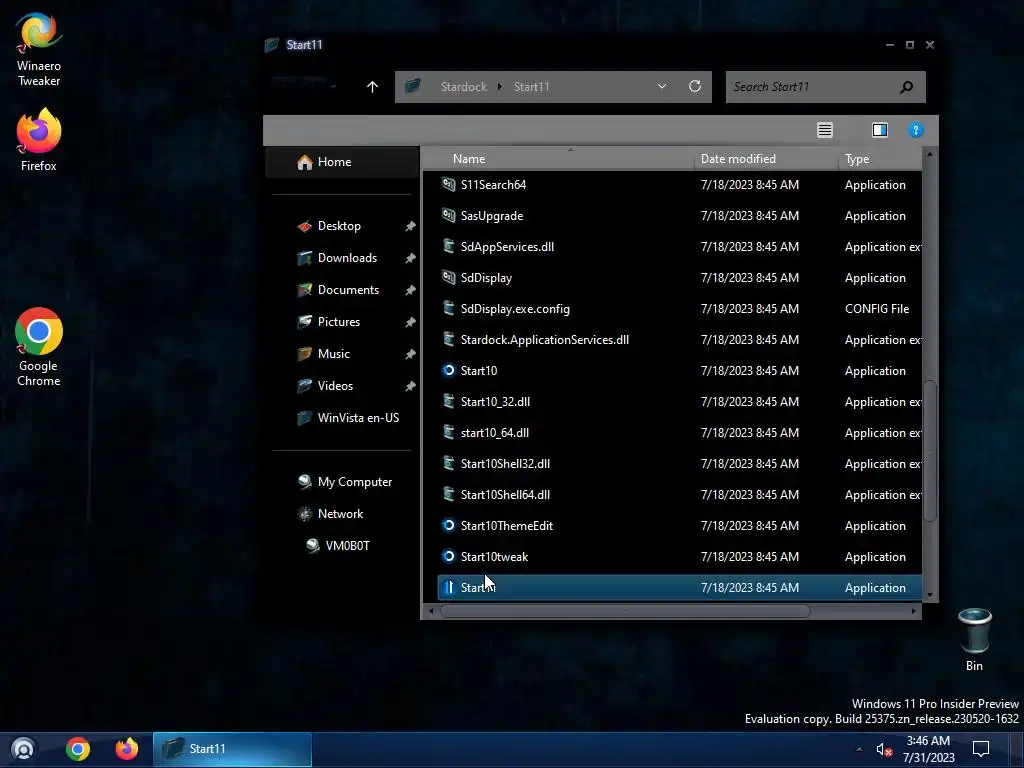Unpin Documents using its pin icon
This screenshot has width=1024, height=768.
410,290
